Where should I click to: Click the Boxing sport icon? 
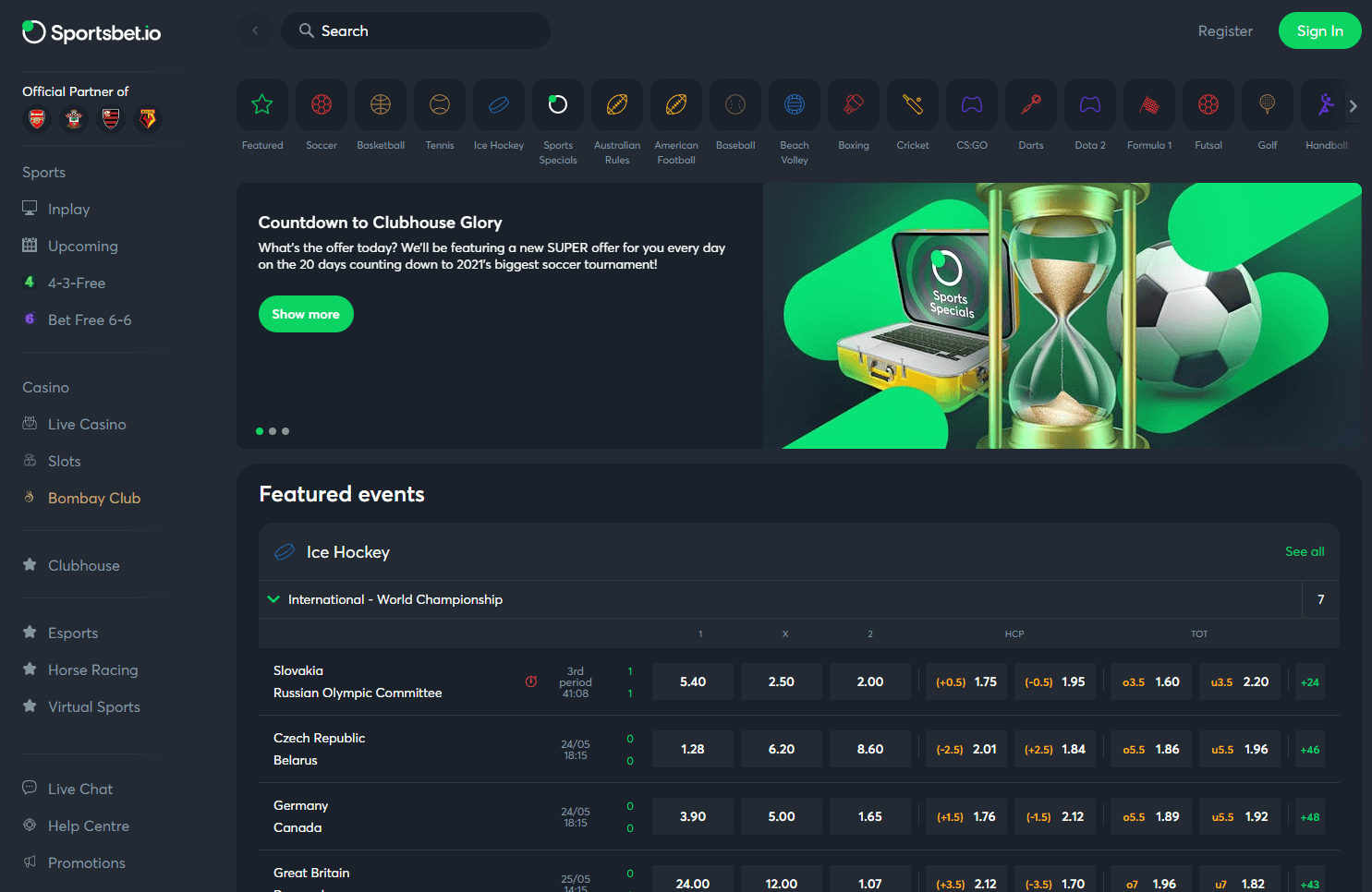(x=853, y=104)
